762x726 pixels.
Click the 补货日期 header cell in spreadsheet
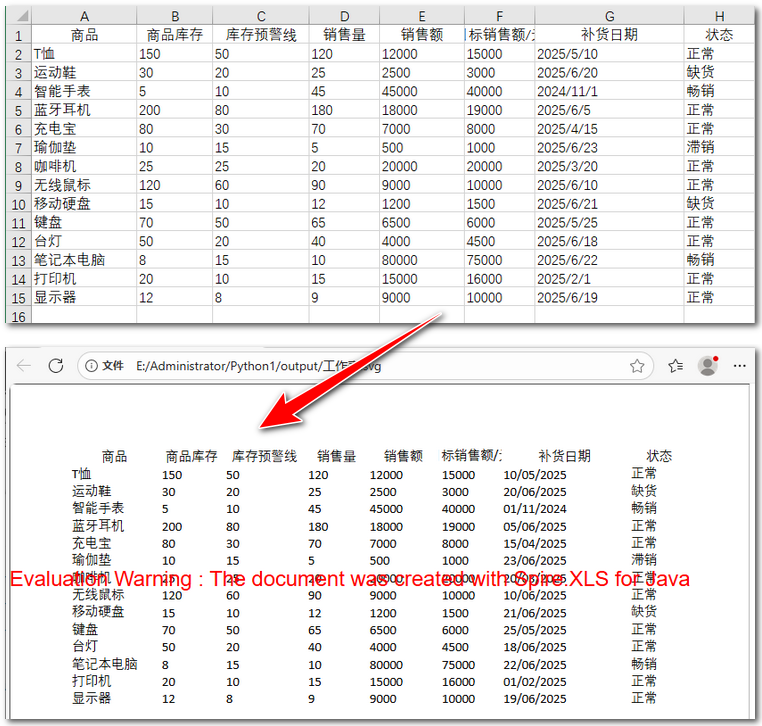pos(609,35)
